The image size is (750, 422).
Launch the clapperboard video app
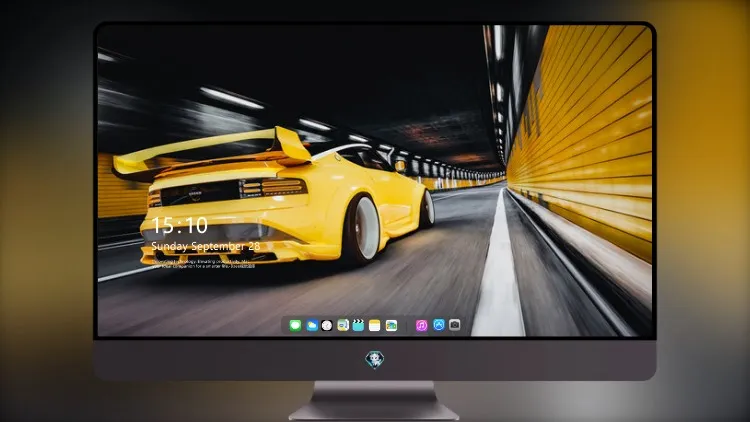tap(358, 325)
